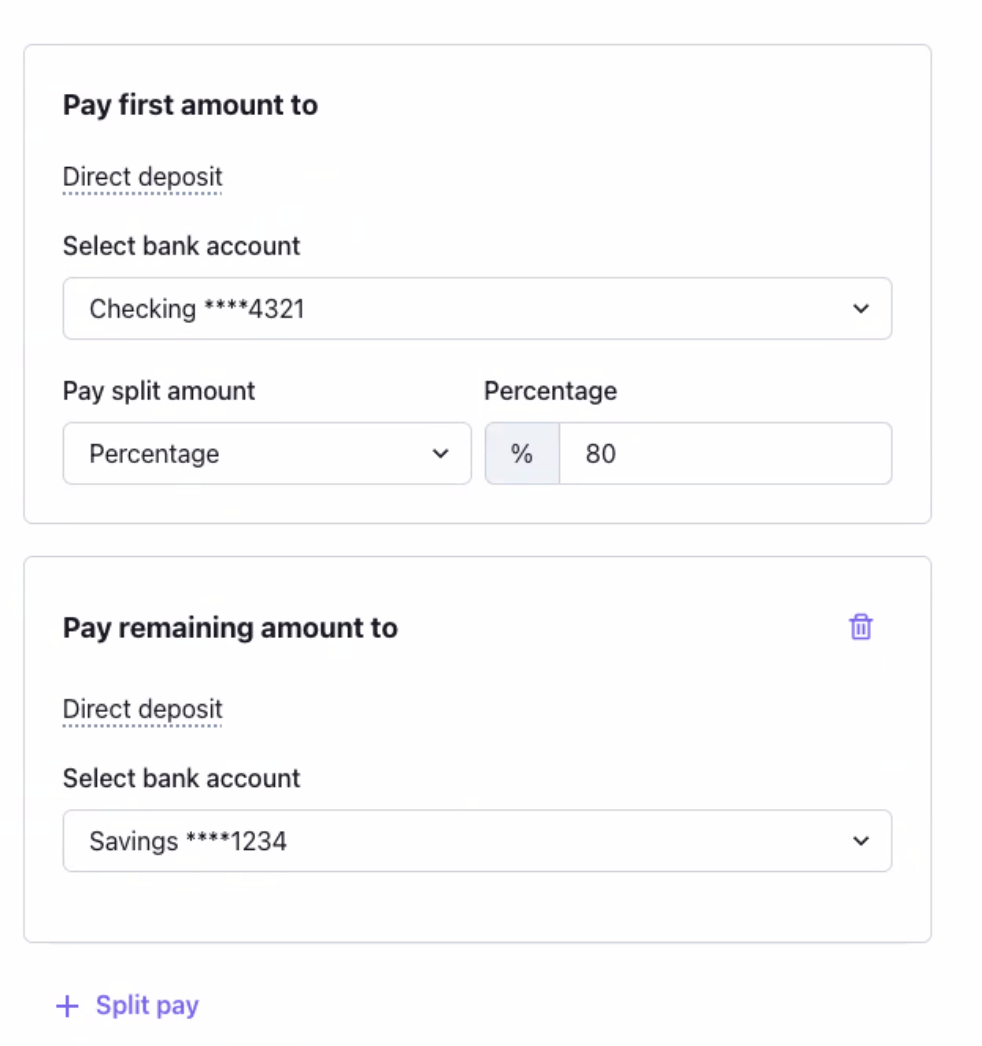Click the percent sign prefix icon
This screenshot has width=982, height=1046.
pos(522,454)
